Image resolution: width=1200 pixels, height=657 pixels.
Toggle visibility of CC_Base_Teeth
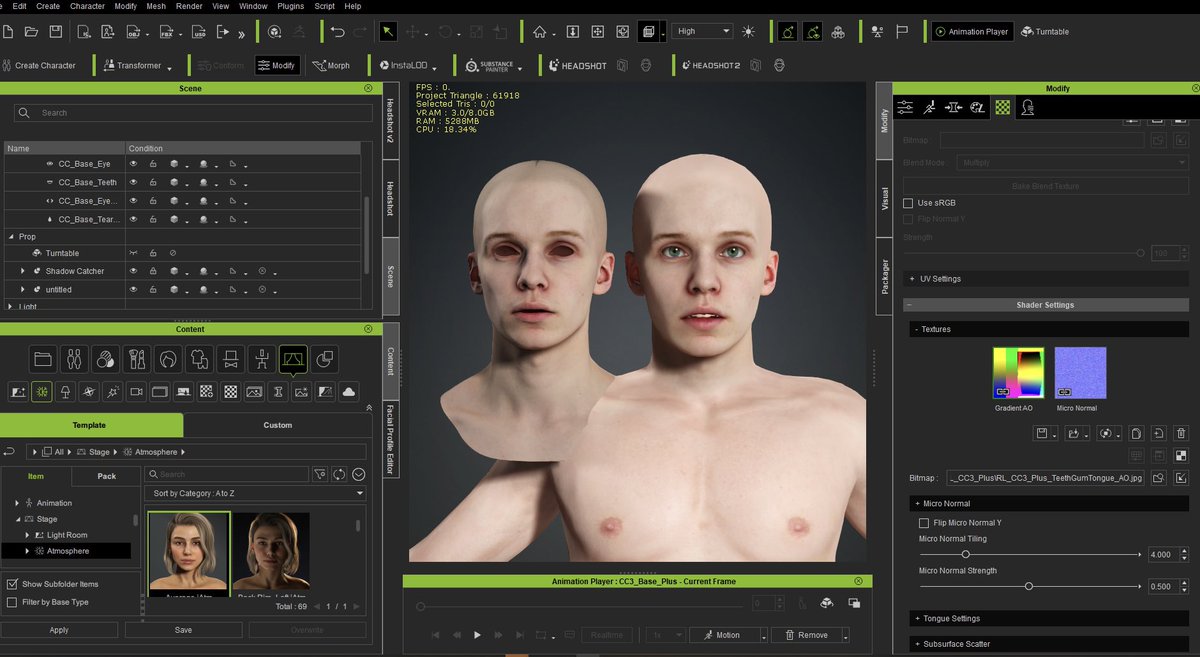pyautogui.click(x=133, y=182)
